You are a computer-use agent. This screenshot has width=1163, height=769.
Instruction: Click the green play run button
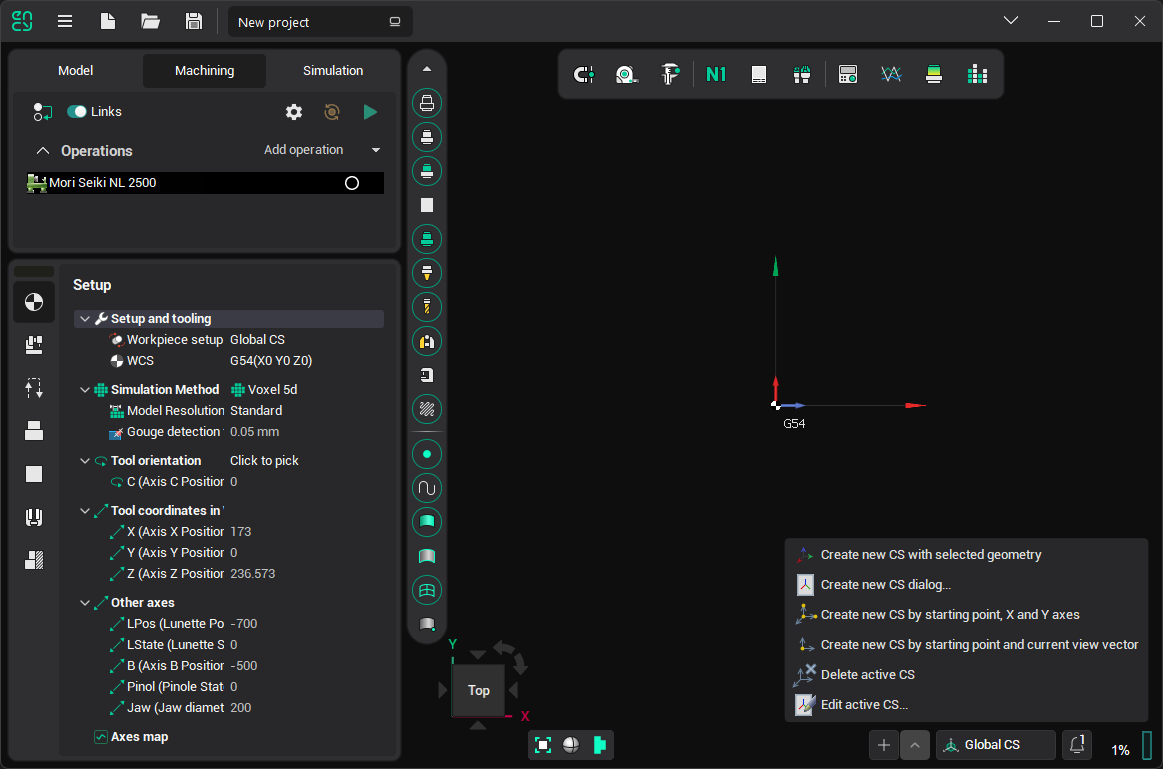[x=370, y=112]
